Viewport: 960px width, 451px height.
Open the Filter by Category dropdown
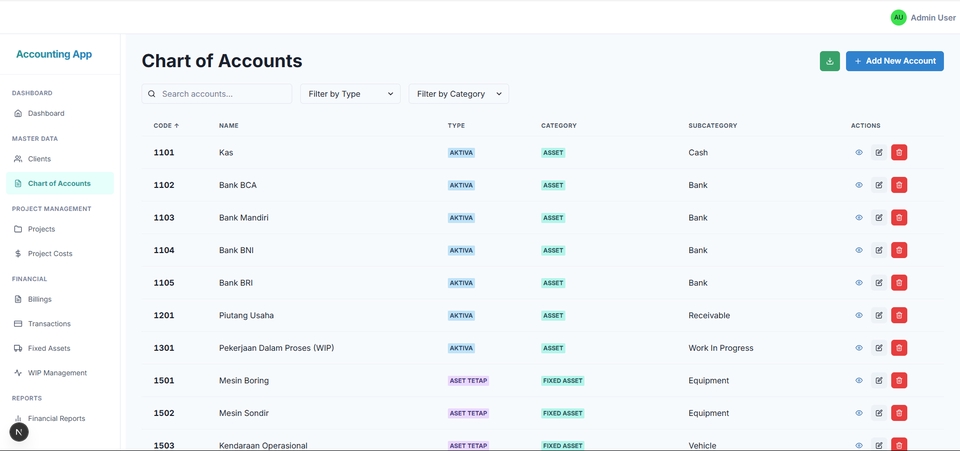tap(459, 94)
